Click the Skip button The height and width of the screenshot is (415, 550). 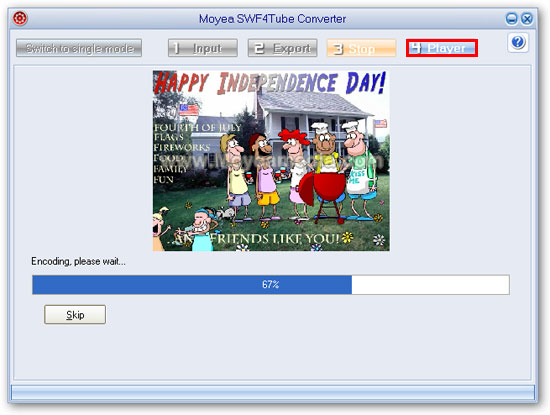(x=75, y=314)
